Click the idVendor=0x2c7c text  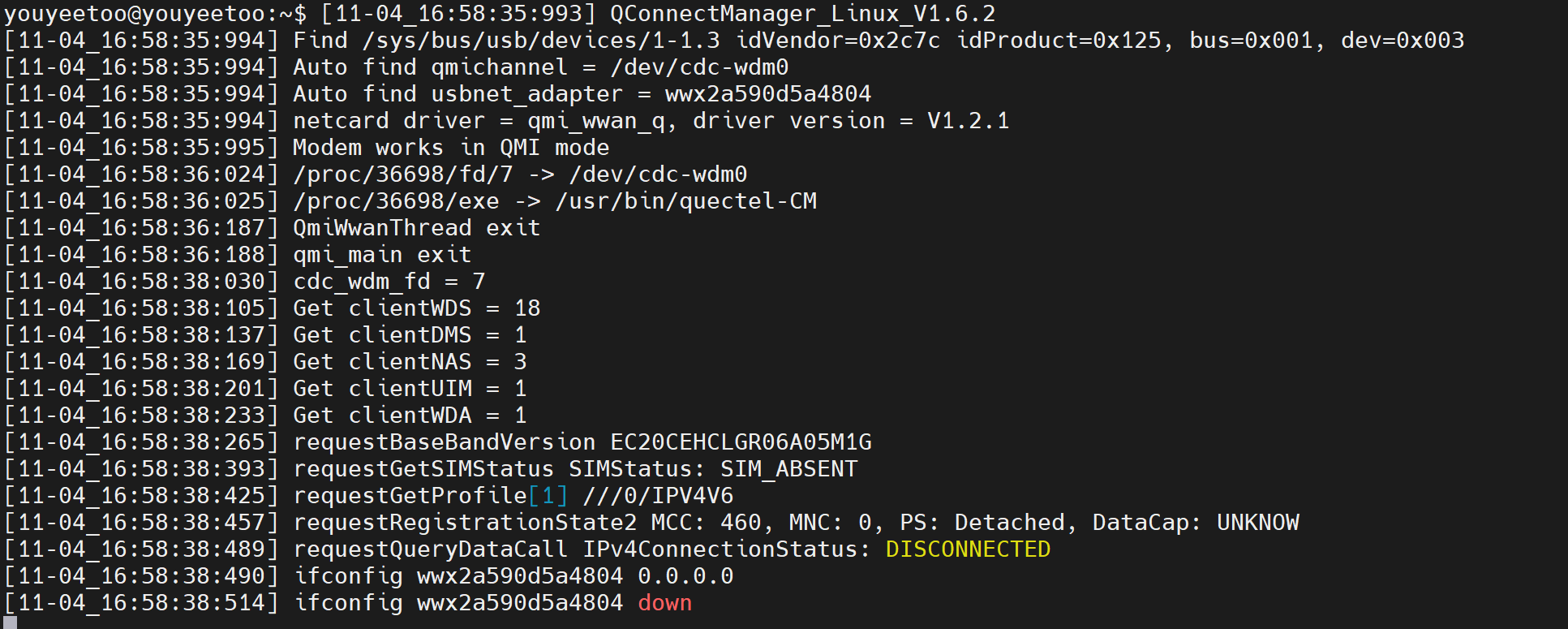click(838, 41)
